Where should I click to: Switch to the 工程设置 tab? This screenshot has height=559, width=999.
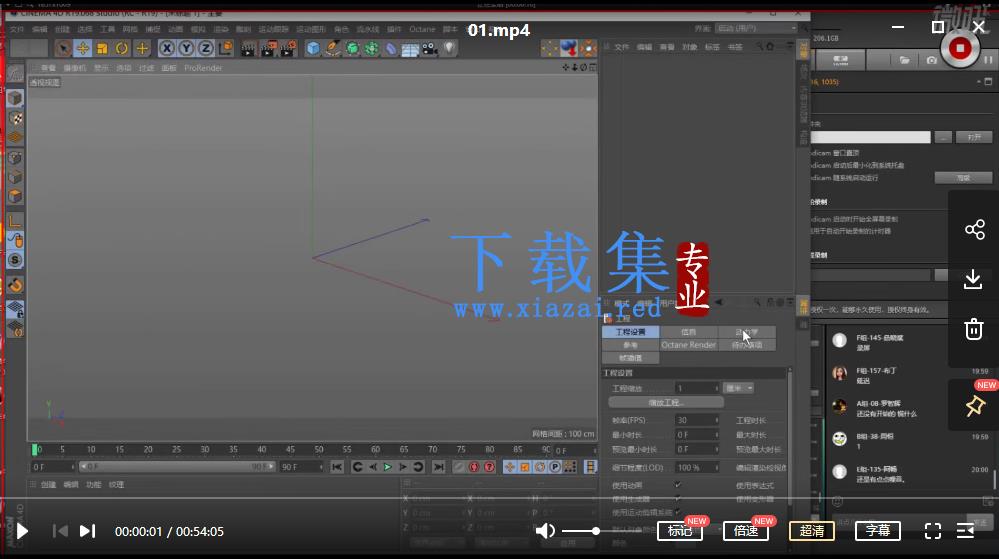coord(631,332)
